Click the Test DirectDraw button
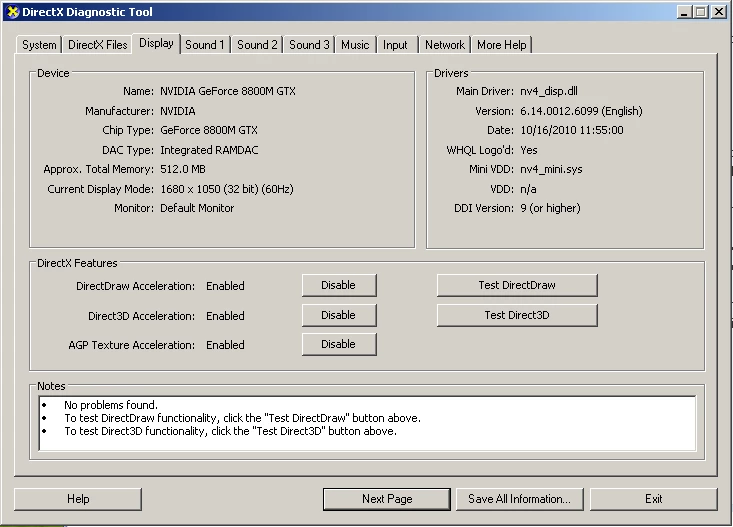Screen dimensions: 733x527 517,285
